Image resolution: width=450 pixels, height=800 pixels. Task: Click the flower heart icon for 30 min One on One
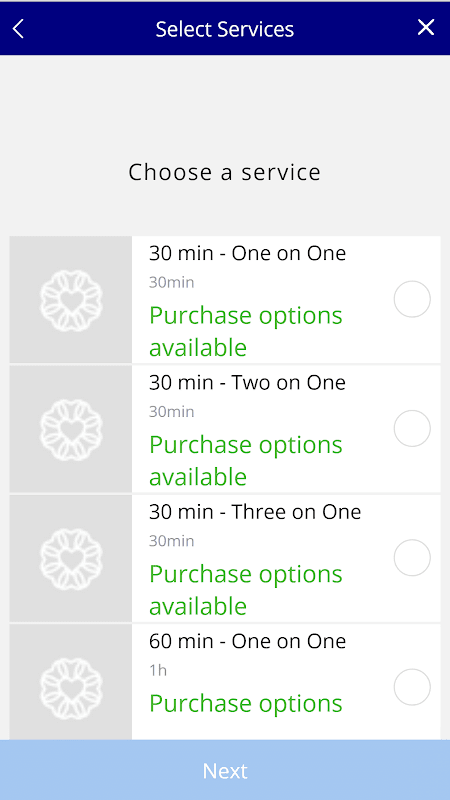tap(71, 301)
